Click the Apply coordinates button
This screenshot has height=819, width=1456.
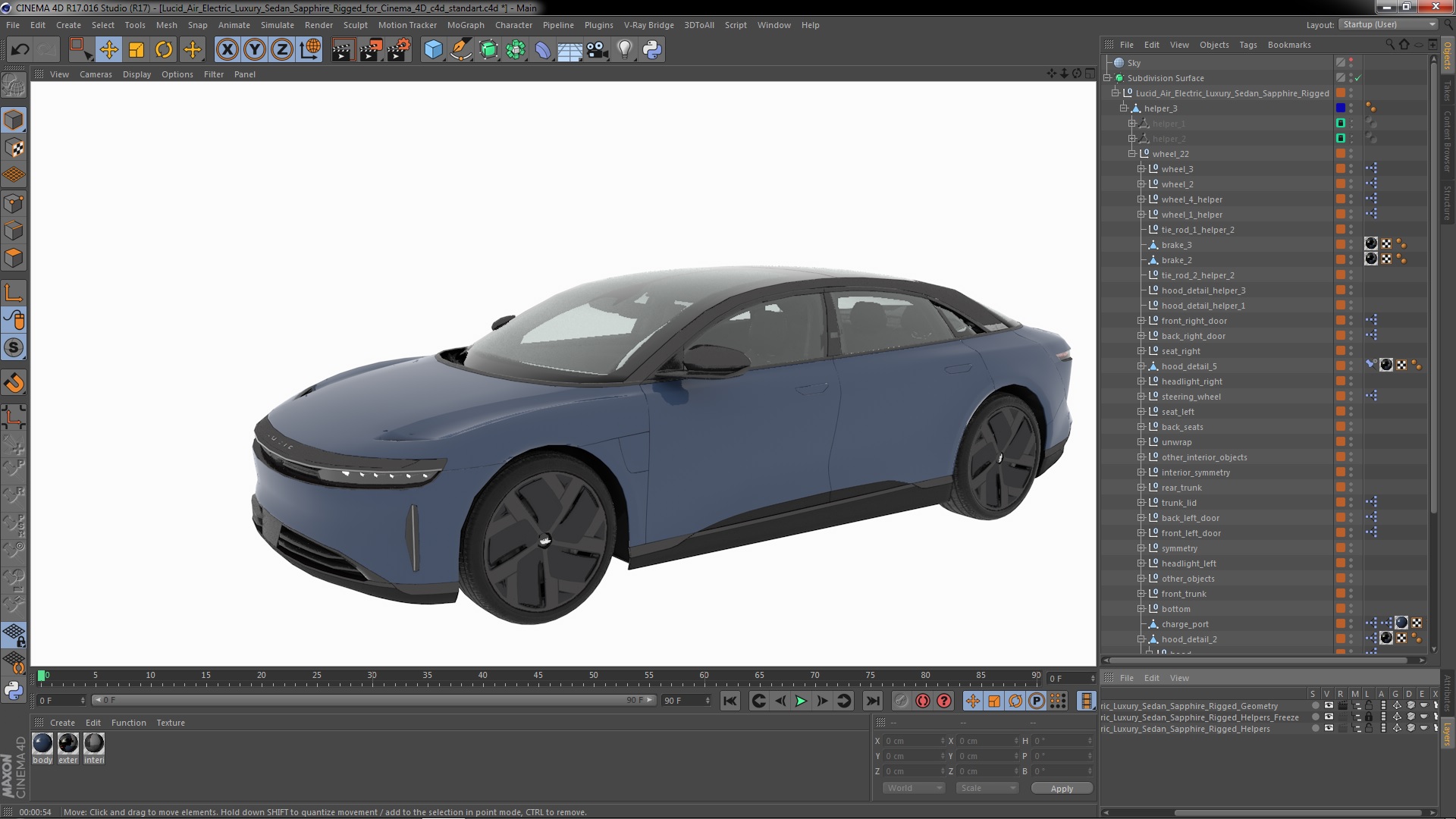[x=1062, y=789]
